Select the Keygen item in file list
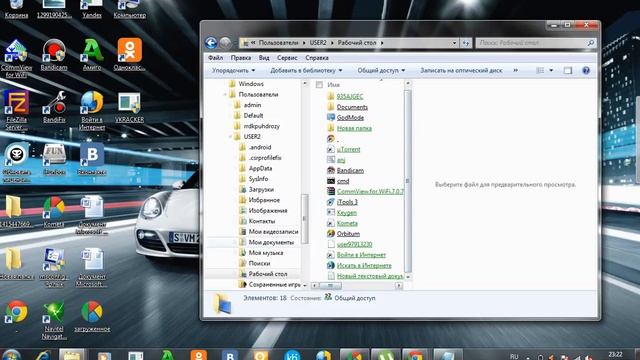 (x=347, y=213)
